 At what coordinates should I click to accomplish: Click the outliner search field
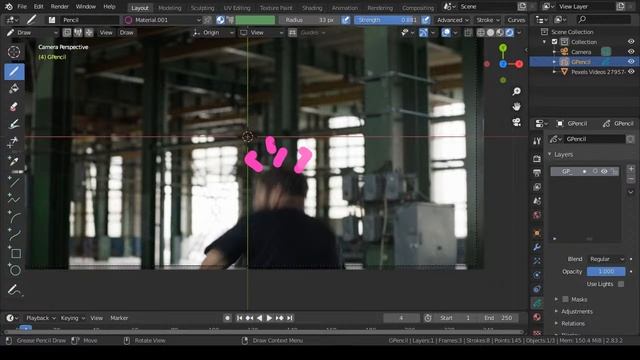(604, 19)
